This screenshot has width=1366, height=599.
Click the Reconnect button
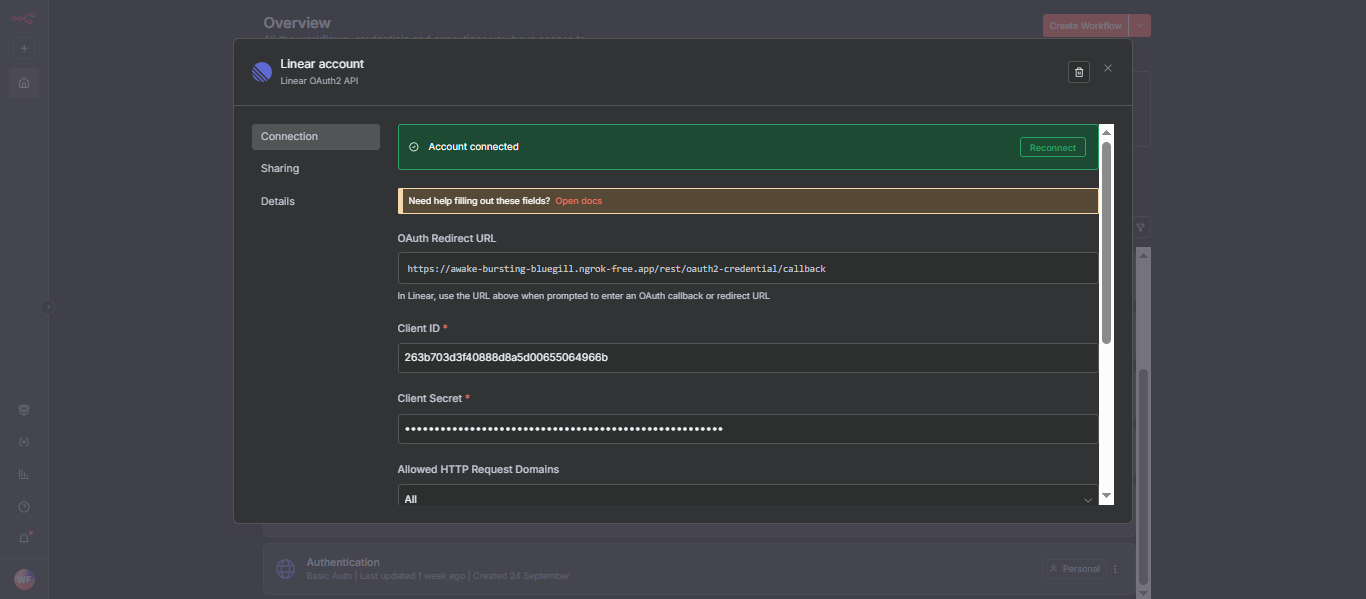tap(1052, 146)
